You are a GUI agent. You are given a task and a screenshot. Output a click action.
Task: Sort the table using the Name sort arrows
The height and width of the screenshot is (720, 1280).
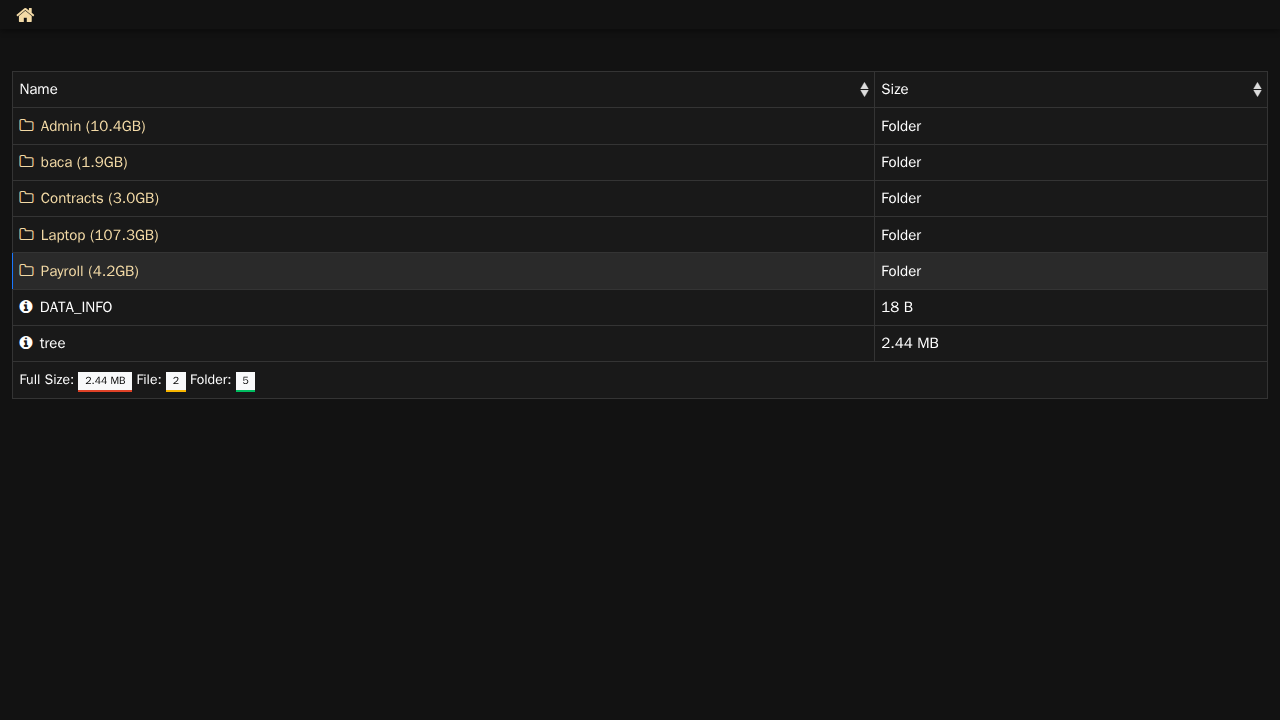pyautogui.click(x=864, y=90)
